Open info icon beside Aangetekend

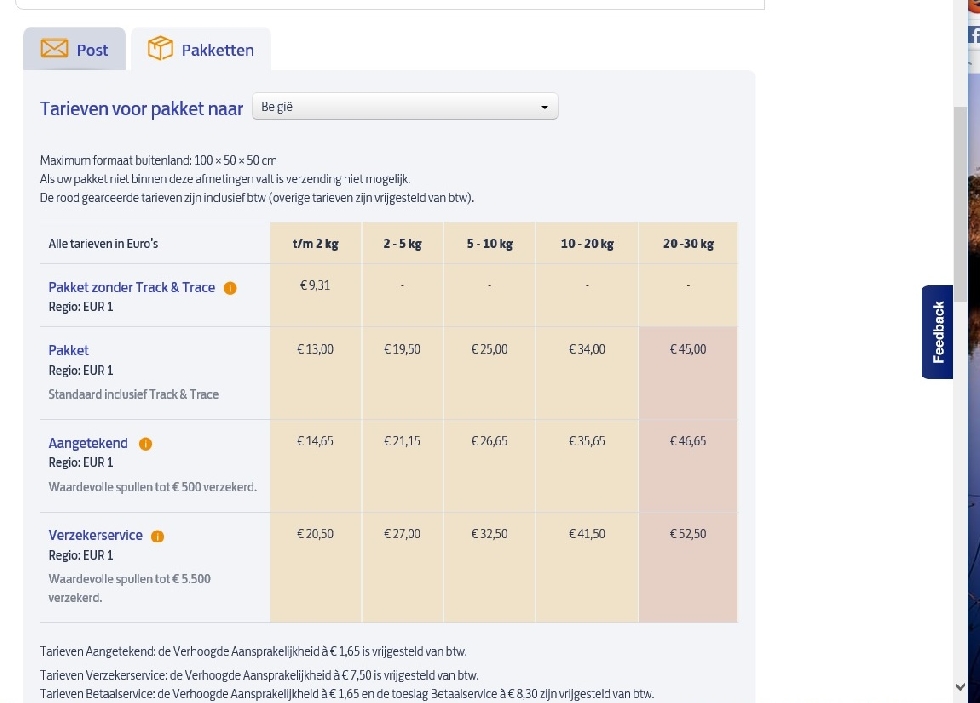point(146,444)
